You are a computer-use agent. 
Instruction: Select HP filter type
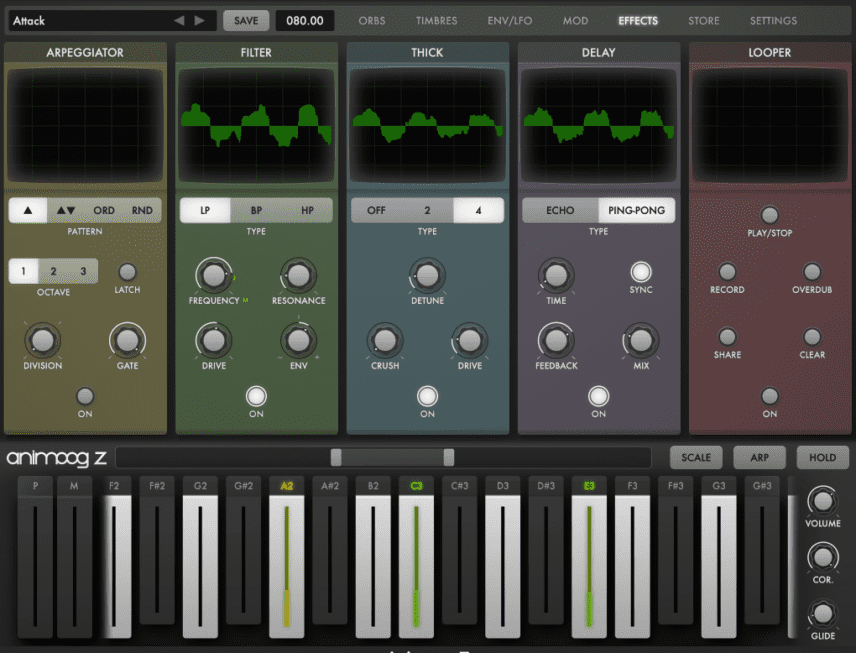coord(307,210)
